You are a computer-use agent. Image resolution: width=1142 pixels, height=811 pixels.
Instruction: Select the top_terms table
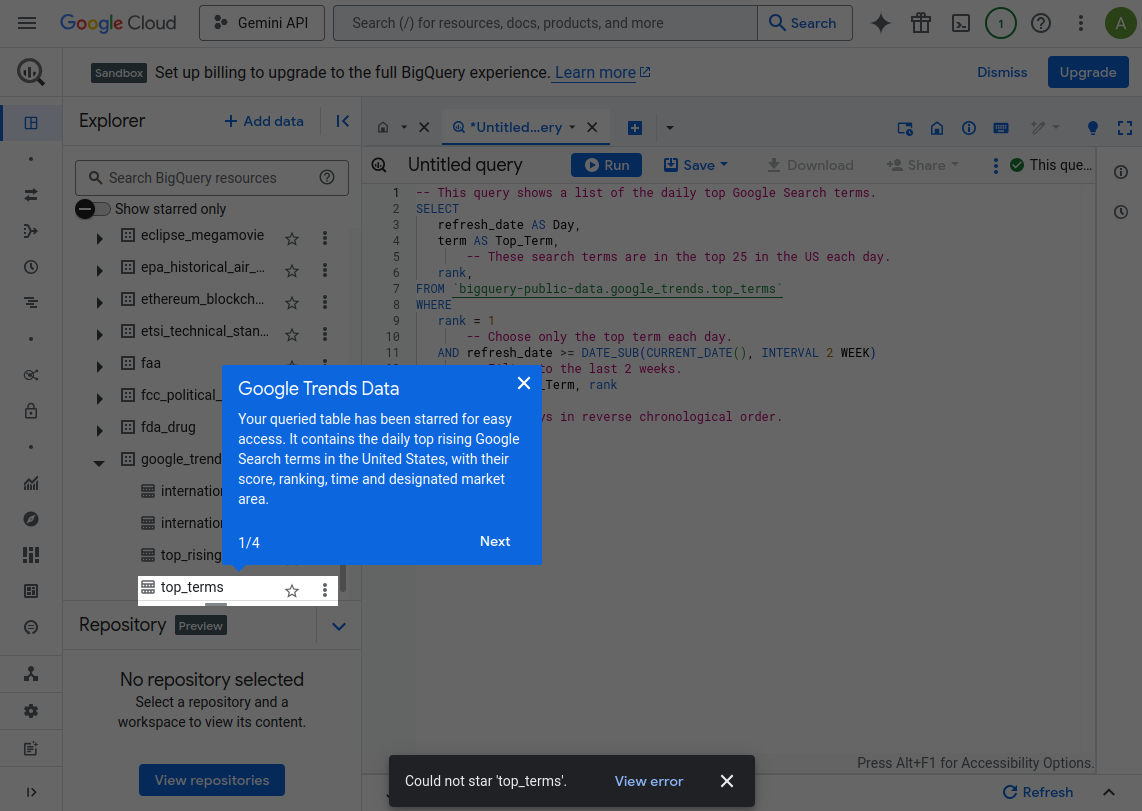tap(192, 588)
